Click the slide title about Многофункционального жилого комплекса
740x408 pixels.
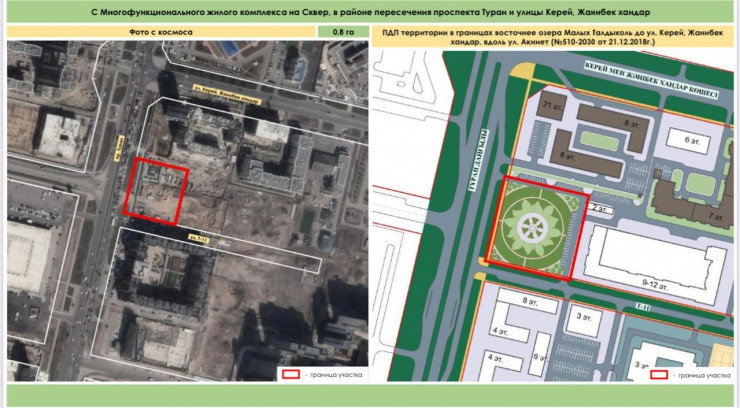click(368, 10)
